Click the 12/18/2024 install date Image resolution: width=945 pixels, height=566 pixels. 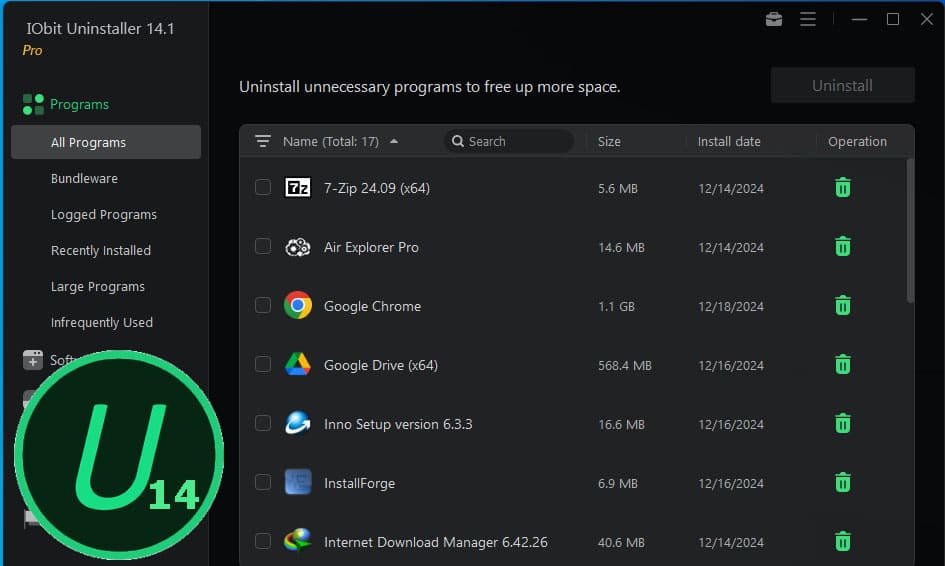[730, 306]
